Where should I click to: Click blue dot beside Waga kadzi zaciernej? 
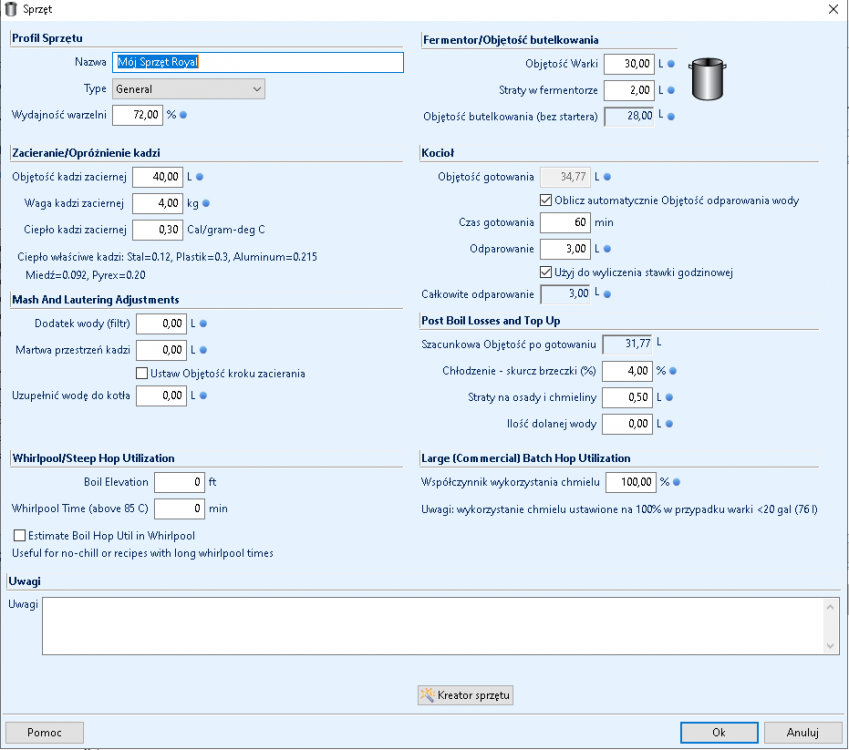pyautogui.click(x=206, y=203)
